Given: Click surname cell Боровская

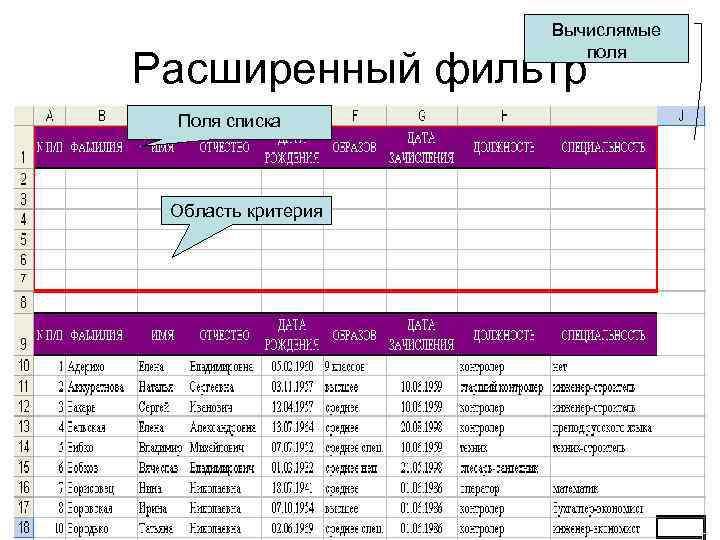Looking at the screenshot, I should [x=101, y=508].
